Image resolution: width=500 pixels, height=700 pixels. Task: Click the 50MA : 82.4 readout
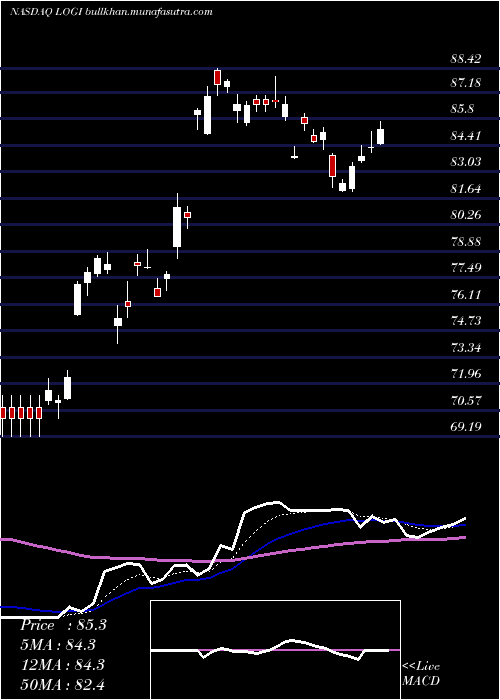(62, 684)
